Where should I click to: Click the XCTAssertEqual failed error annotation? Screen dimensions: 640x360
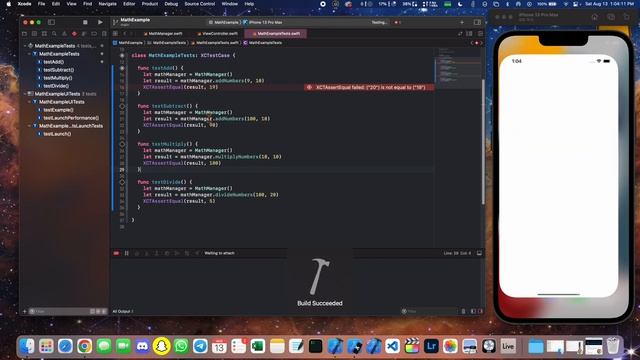point(369,87)
